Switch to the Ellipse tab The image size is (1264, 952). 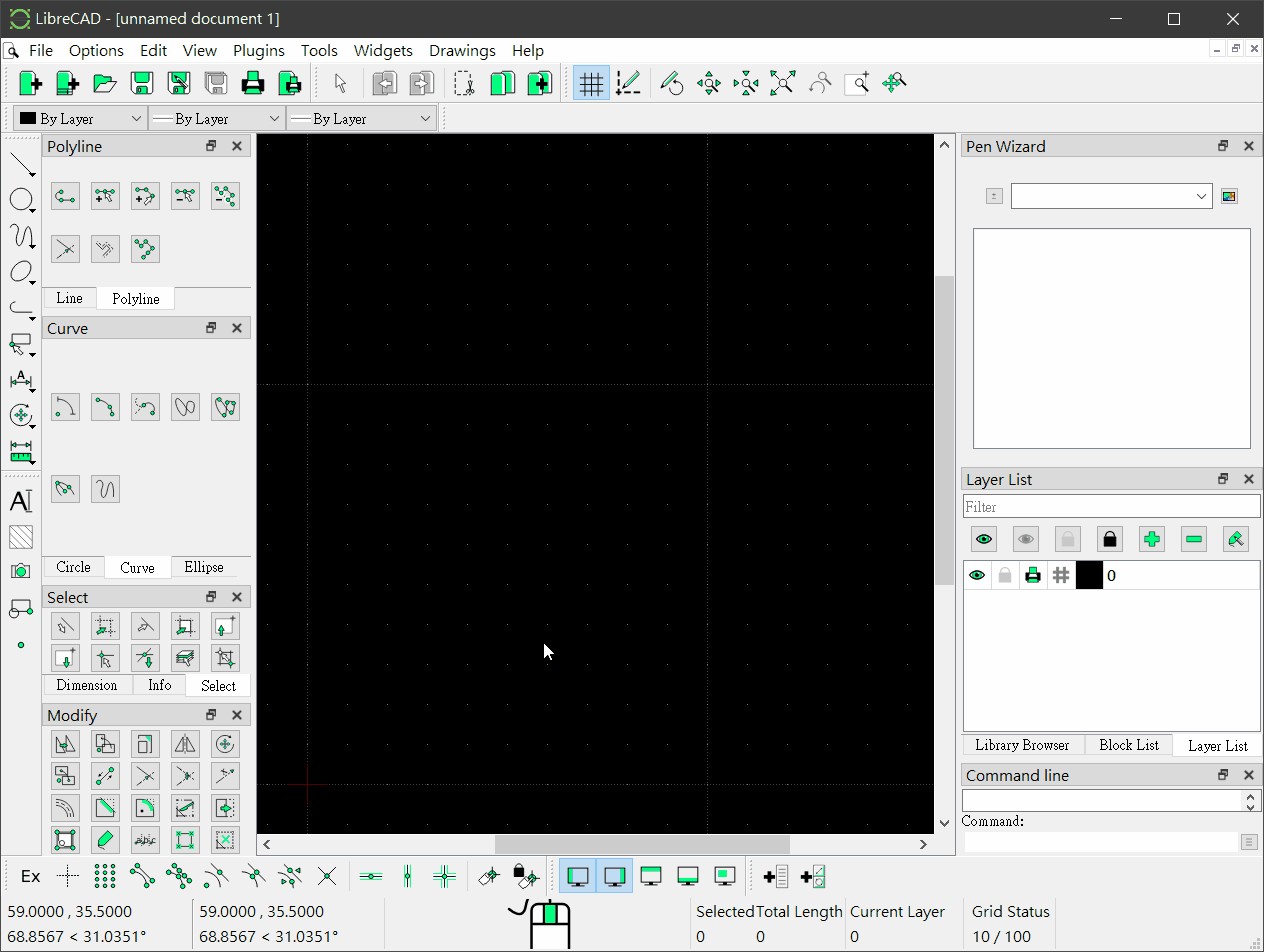(204, 567)
